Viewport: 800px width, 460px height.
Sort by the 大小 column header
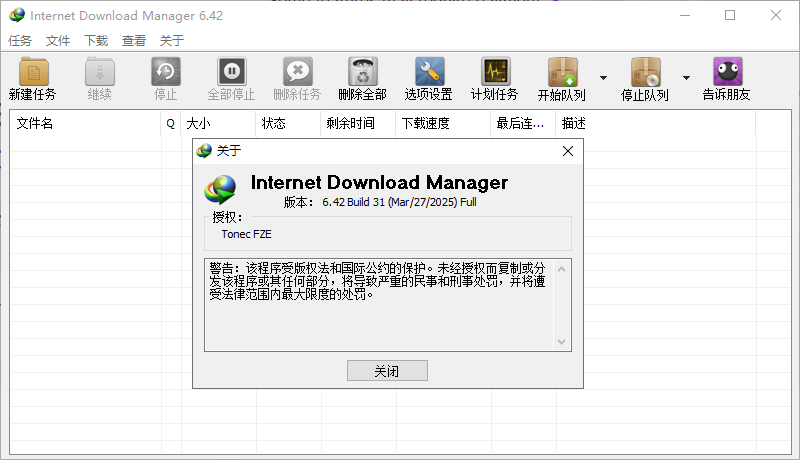pos(218,123)
